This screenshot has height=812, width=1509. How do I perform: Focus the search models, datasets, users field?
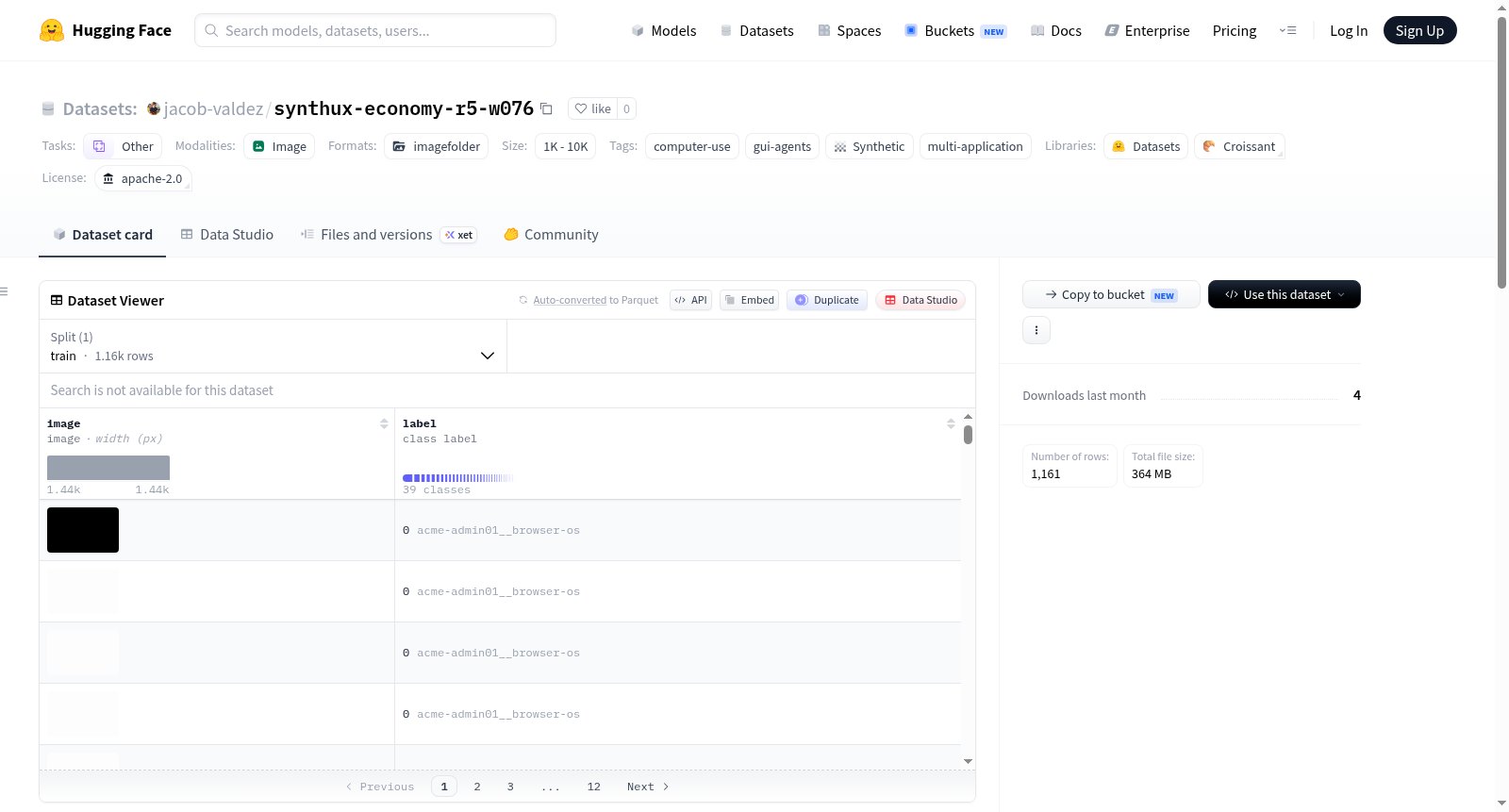(375, 30)
